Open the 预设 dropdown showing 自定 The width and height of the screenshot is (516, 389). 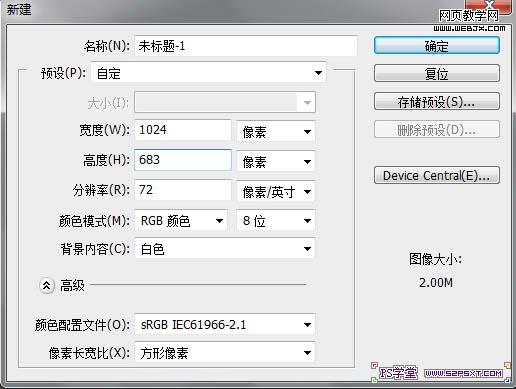(209, 72)
